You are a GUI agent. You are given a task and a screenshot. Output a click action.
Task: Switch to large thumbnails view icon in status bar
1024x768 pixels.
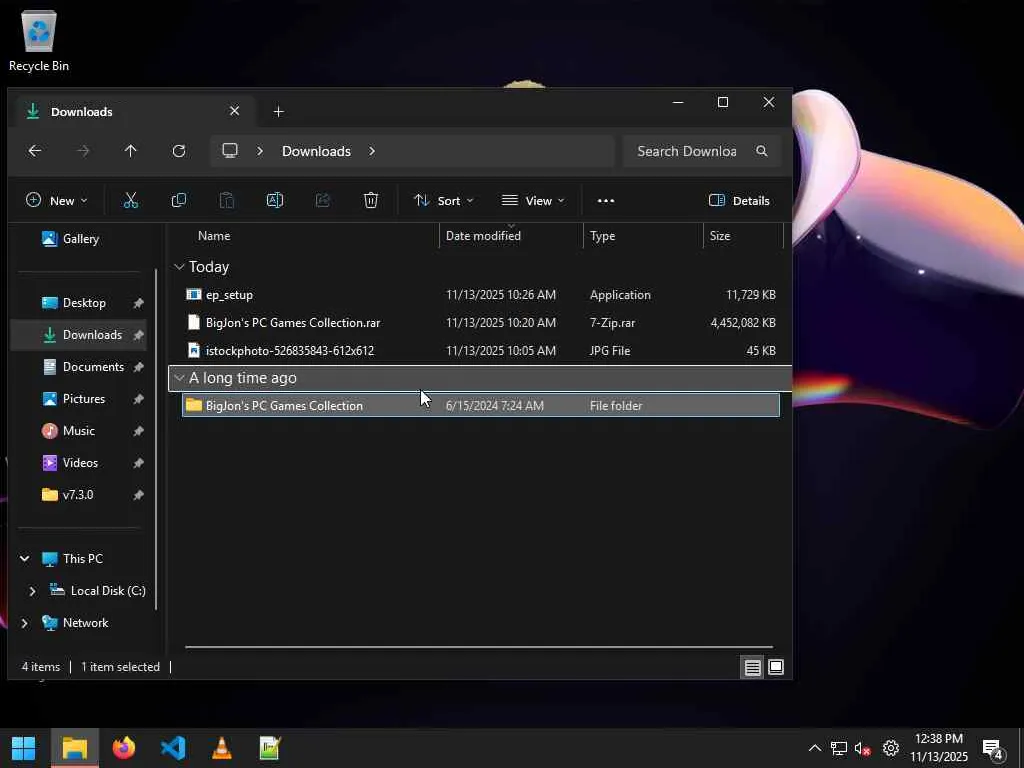point(776,667)
